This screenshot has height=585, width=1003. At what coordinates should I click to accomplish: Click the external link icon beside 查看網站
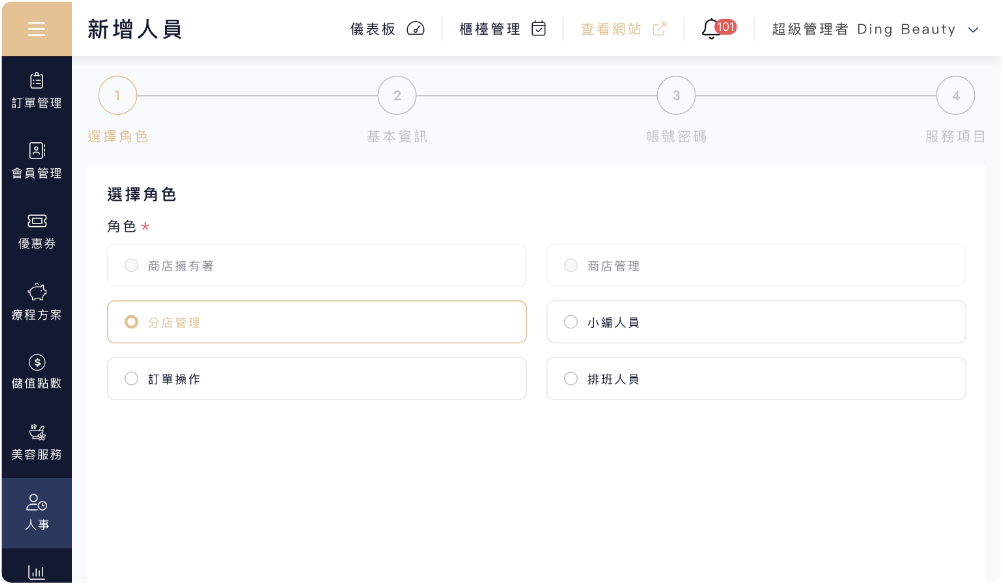(659, 29)
